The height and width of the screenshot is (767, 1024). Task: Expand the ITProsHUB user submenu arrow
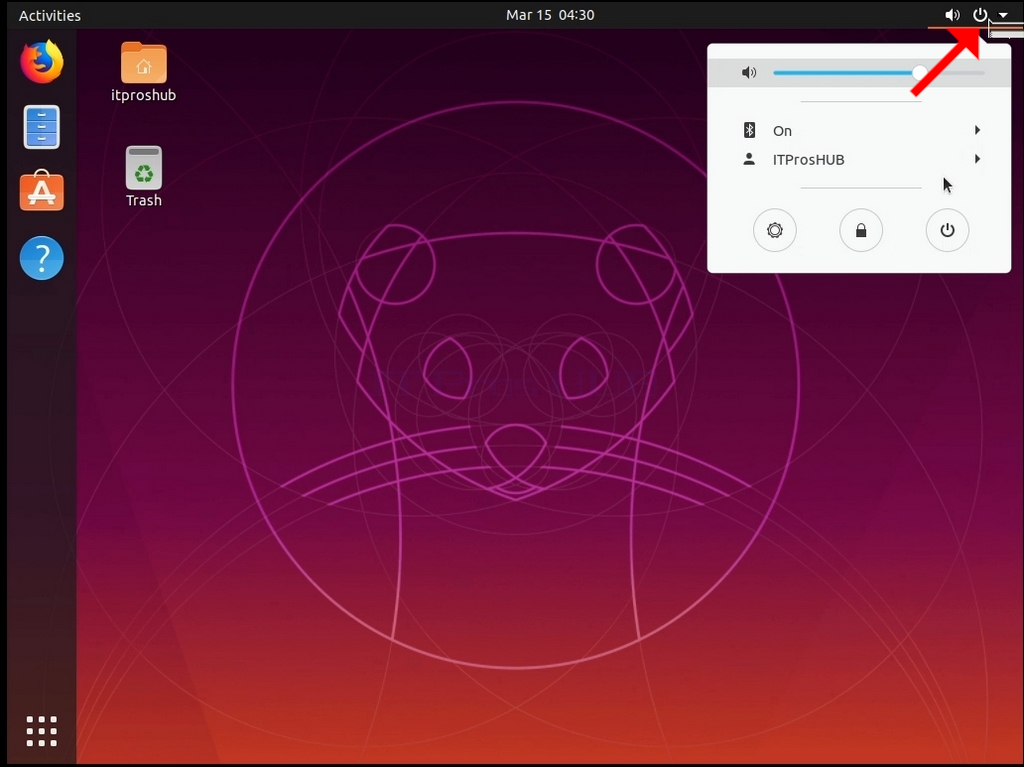(x=978, y=159)
